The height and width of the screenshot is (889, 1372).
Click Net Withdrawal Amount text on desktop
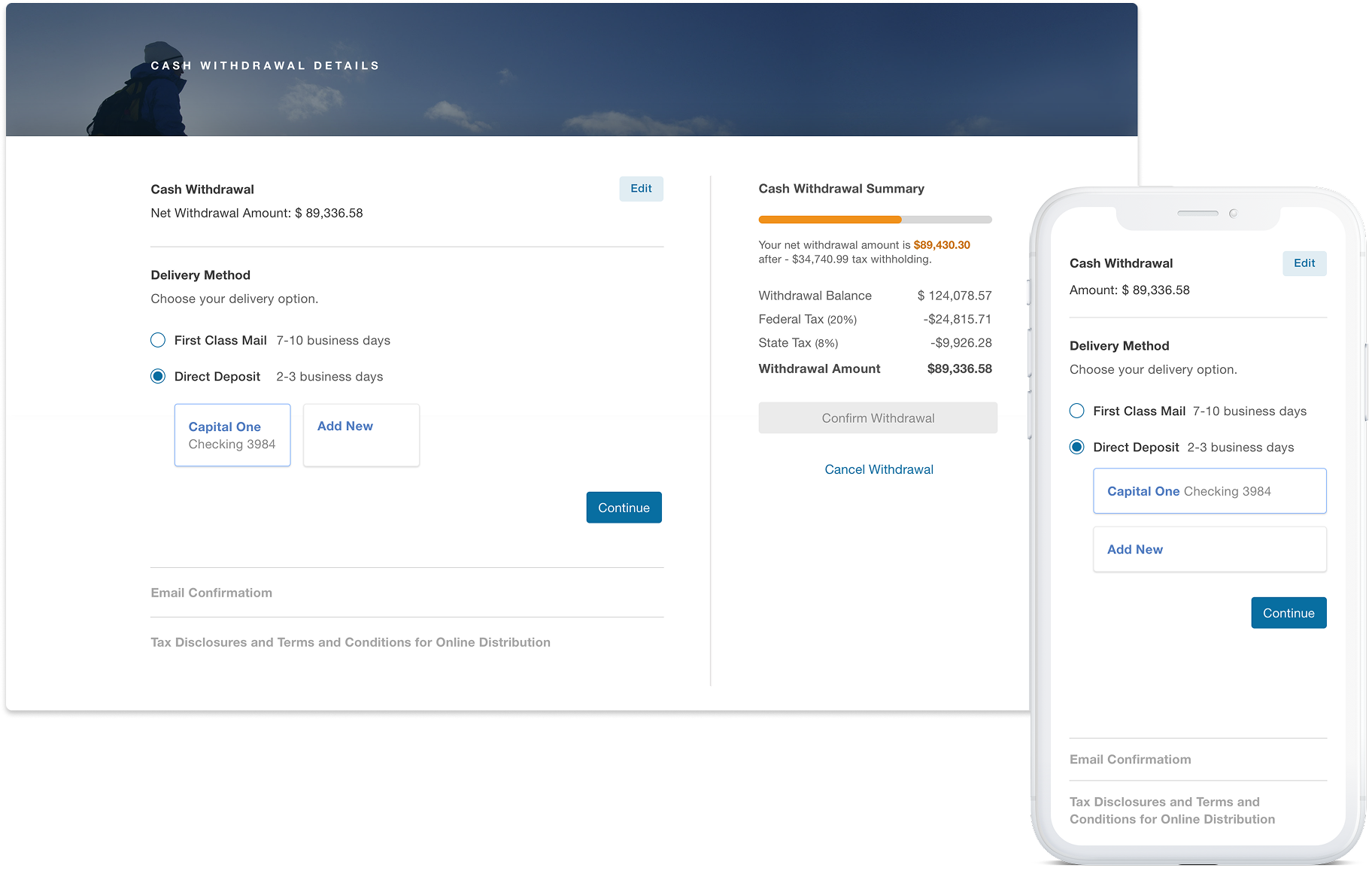(x=256, y=213)
